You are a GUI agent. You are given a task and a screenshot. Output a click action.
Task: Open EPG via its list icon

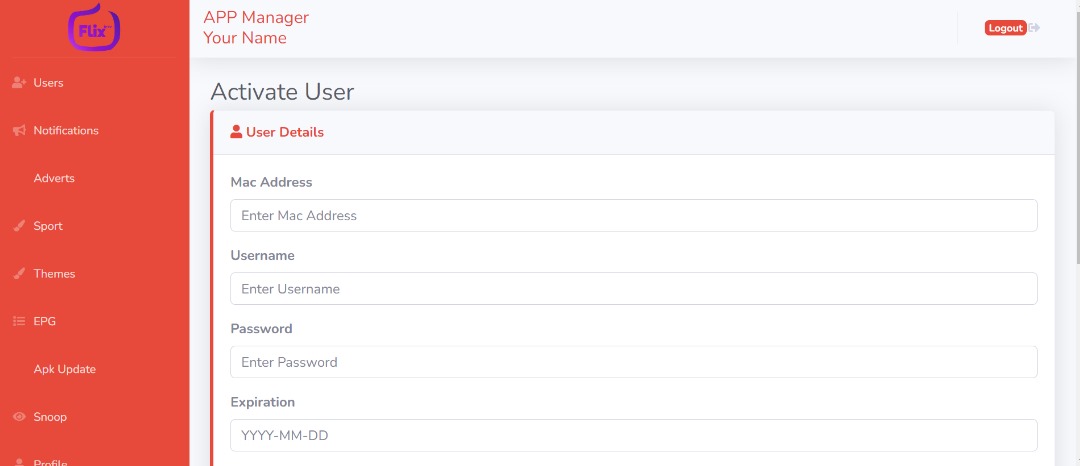pos(19,322)
